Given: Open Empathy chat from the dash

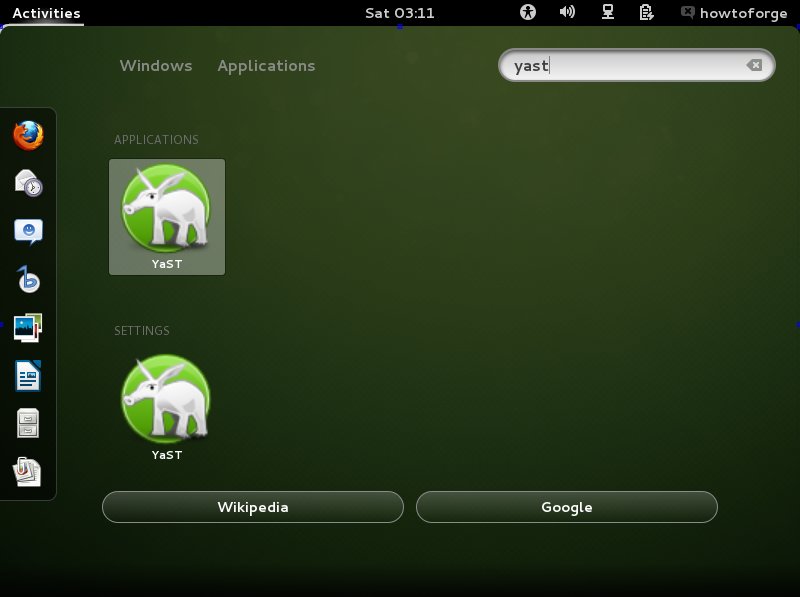Looking at the screenshot, I should click(x=28, y=232).
